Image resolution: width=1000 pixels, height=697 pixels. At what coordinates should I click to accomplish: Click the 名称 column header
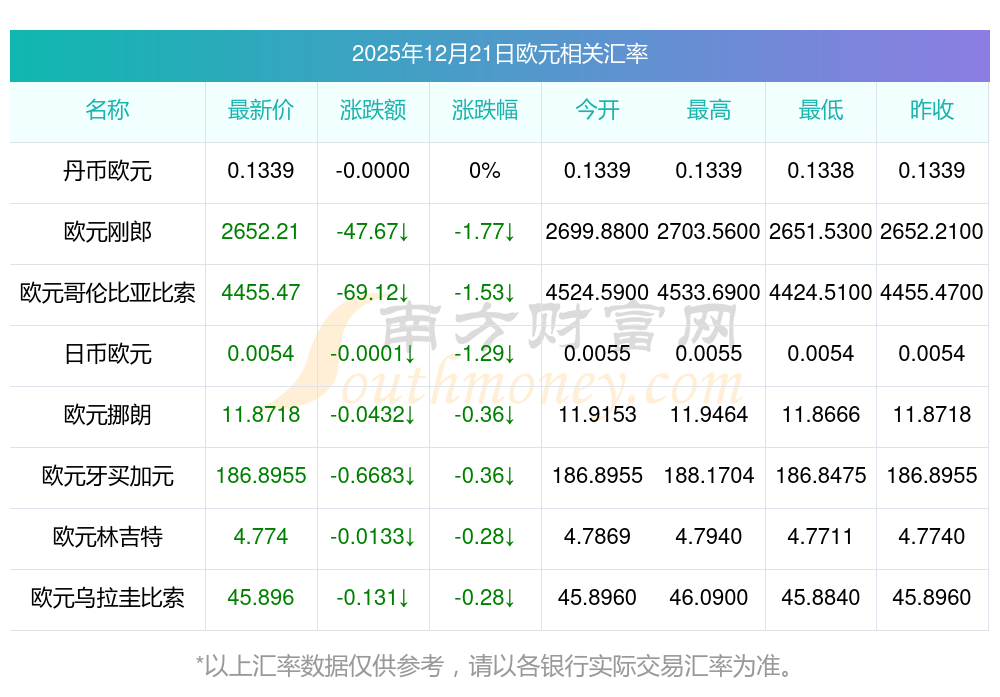click(x=107, y=110)
